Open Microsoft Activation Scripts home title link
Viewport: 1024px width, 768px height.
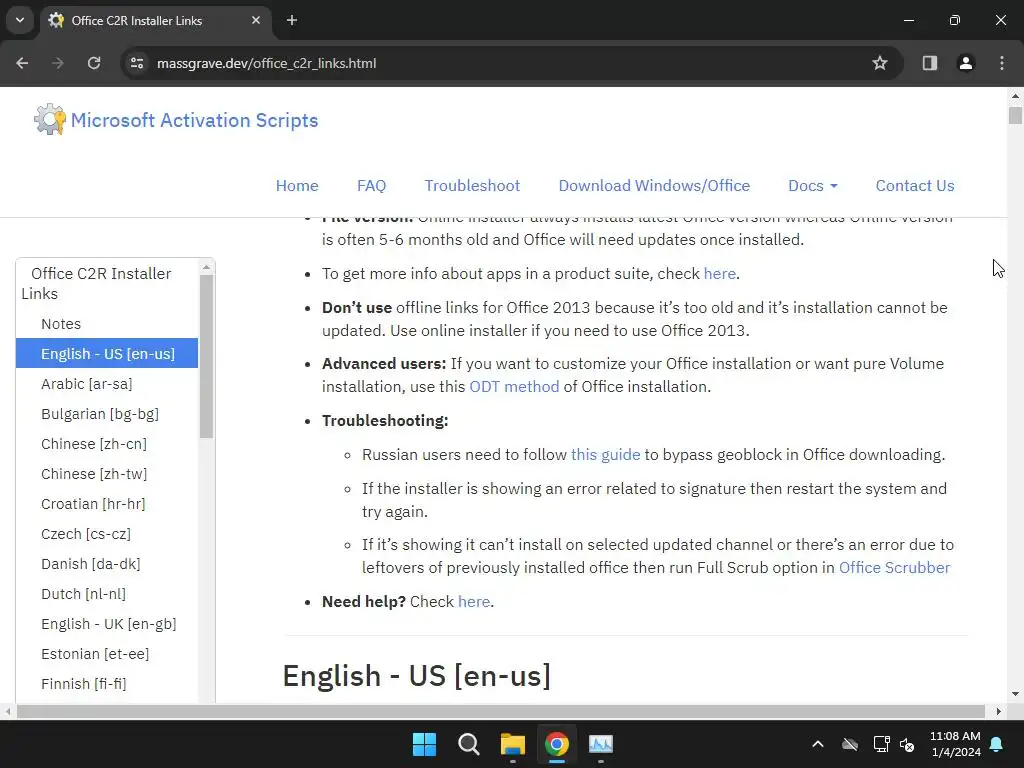[x=195, y=120]
